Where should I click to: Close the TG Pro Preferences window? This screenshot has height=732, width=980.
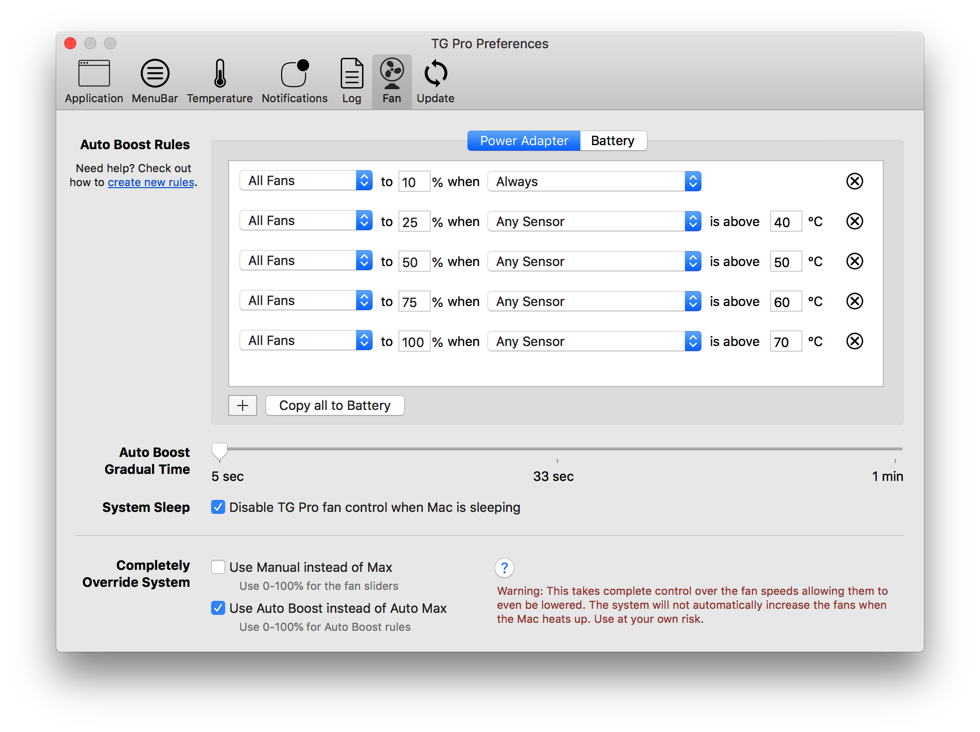(70, 43)
